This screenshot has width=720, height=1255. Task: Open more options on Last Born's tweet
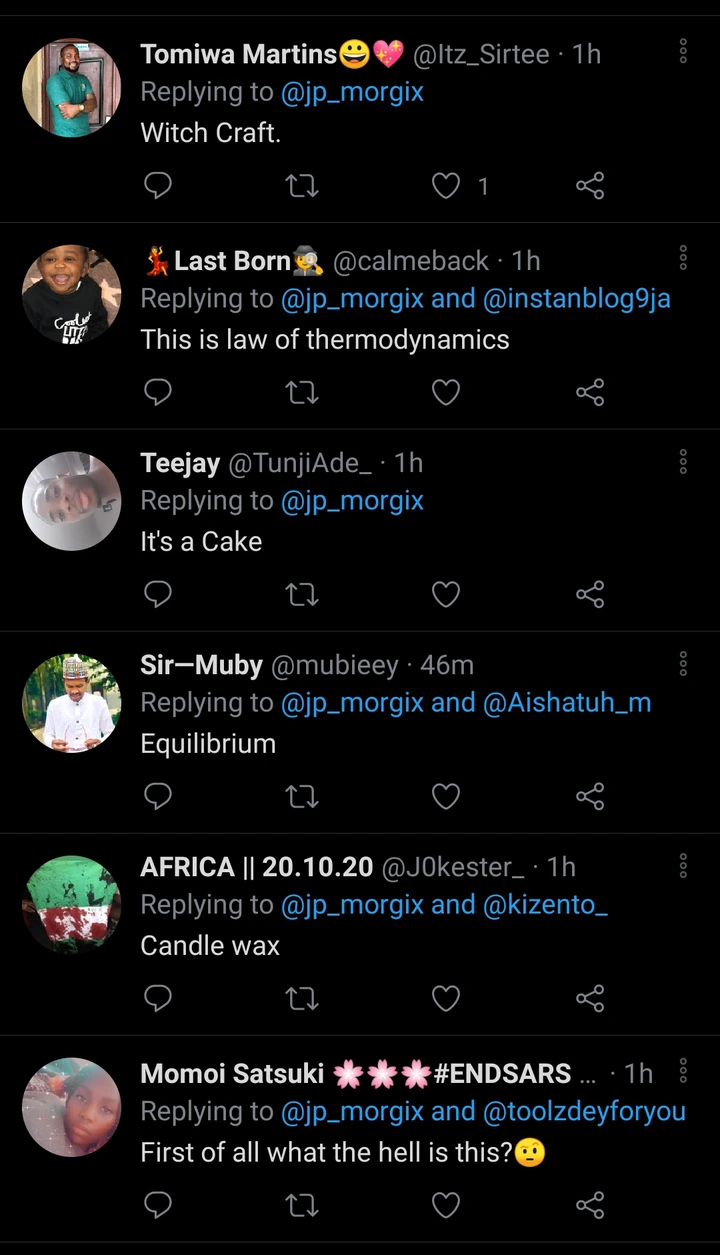(683, 258)
